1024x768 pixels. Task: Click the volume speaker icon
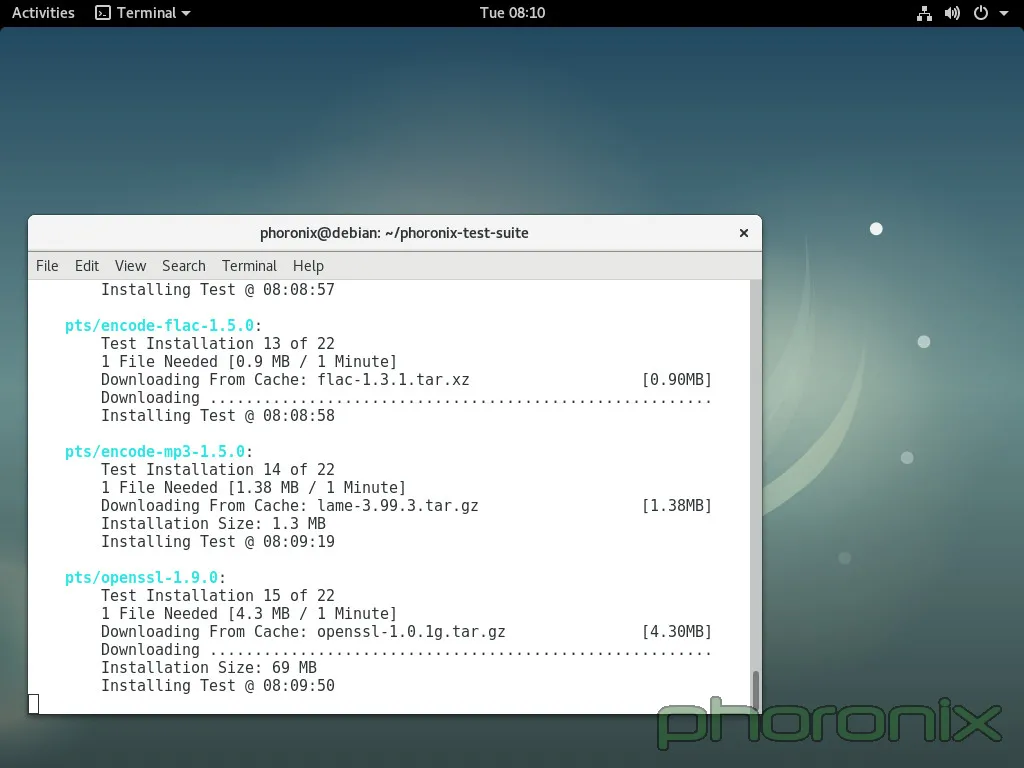952,13
